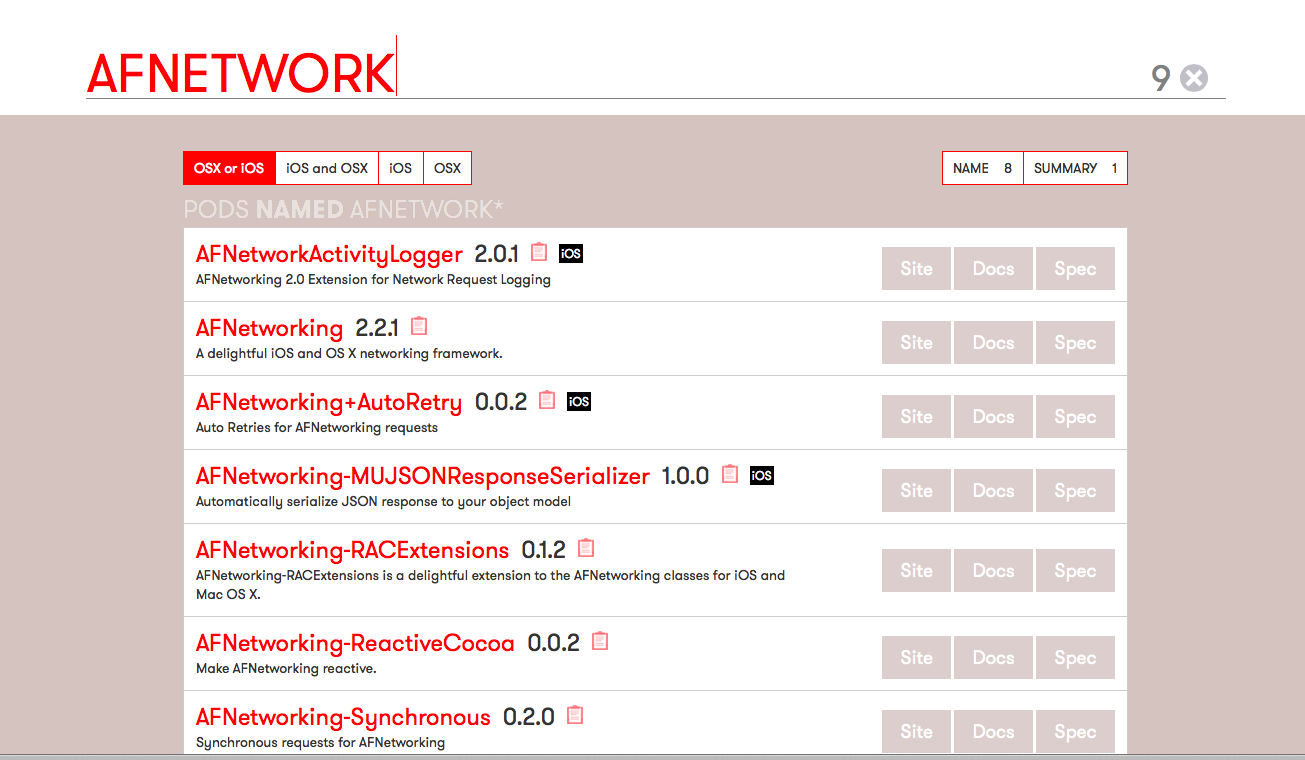
Task: Open Spec for AFNetworking+AutoRetry
Action: pos(1075,417)
